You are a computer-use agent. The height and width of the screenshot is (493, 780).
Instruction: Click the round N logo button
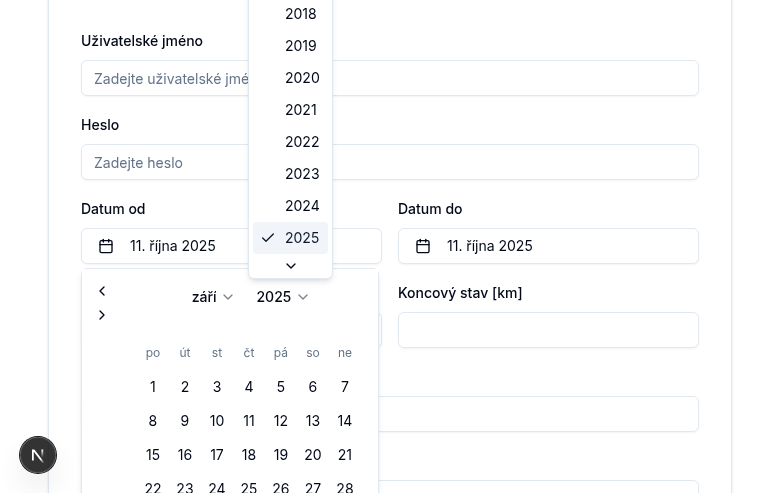[x=38, y=455]
